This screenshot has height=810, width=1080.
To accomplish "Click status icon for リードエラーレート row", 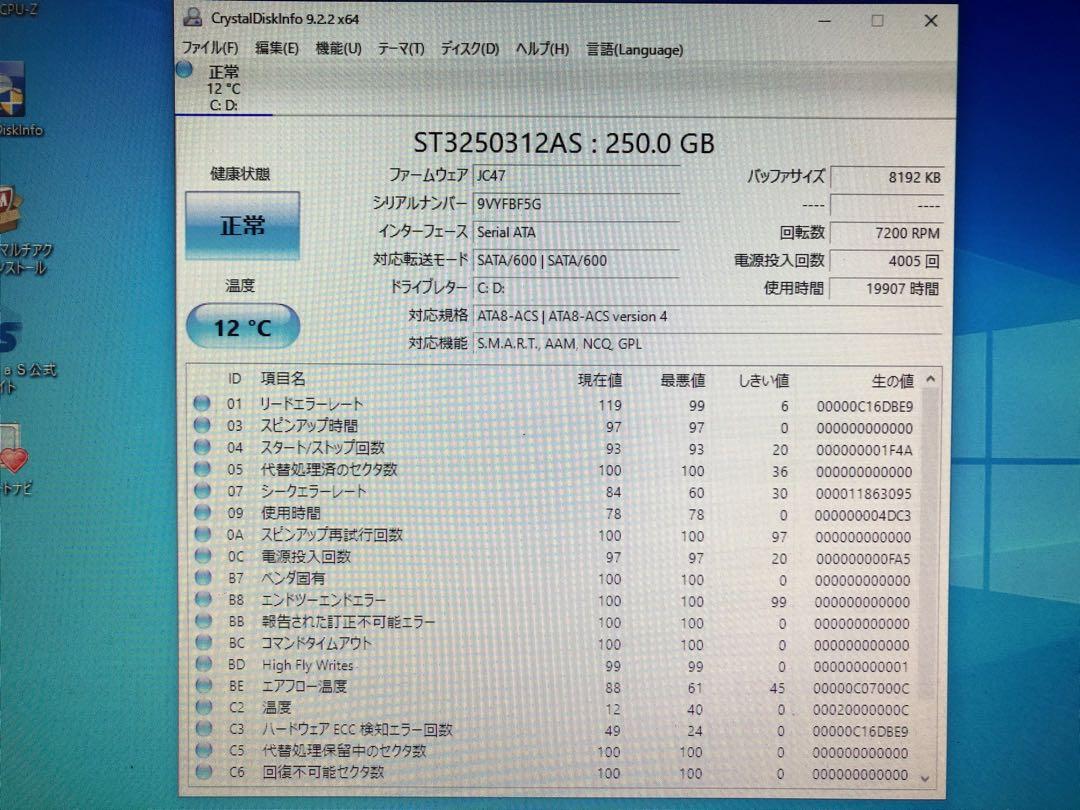I will coord(202,403).
